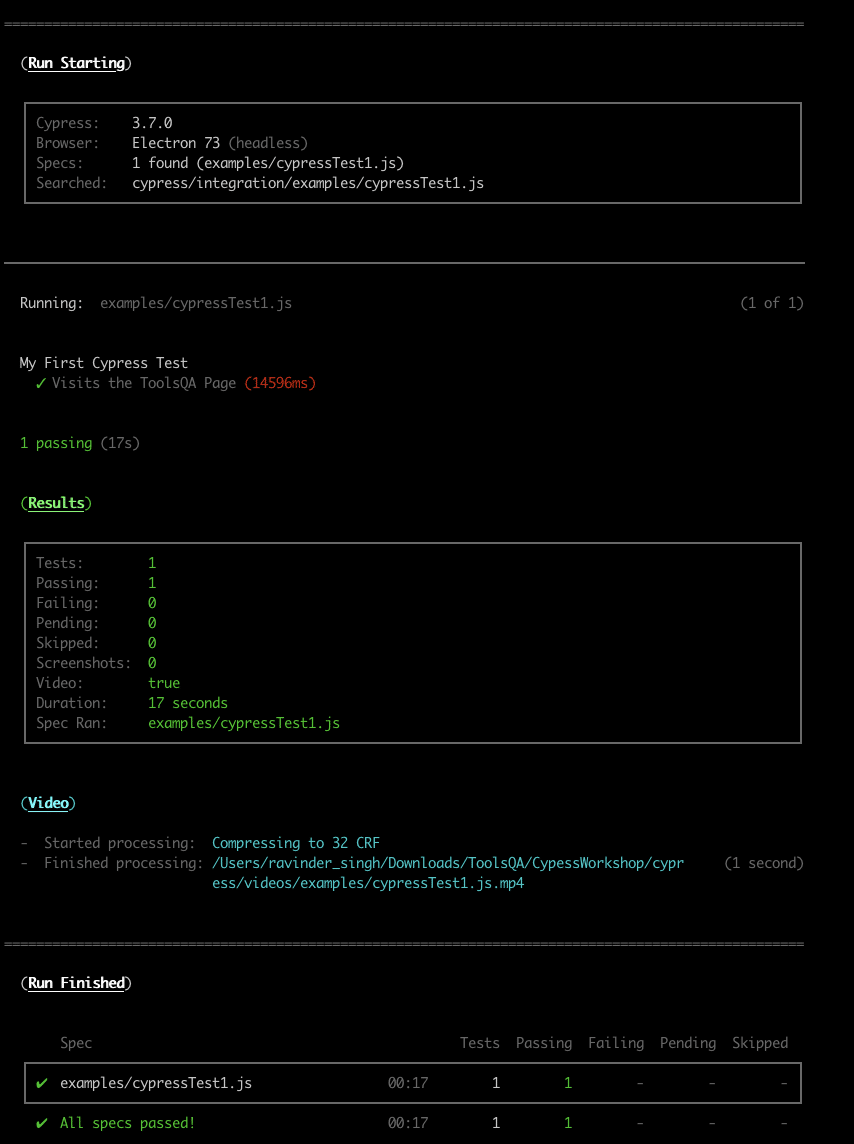Click the green checkmark before Visits the ToolsQA Page
This screenshot has height=1144, width=854.
click(41, 383)
